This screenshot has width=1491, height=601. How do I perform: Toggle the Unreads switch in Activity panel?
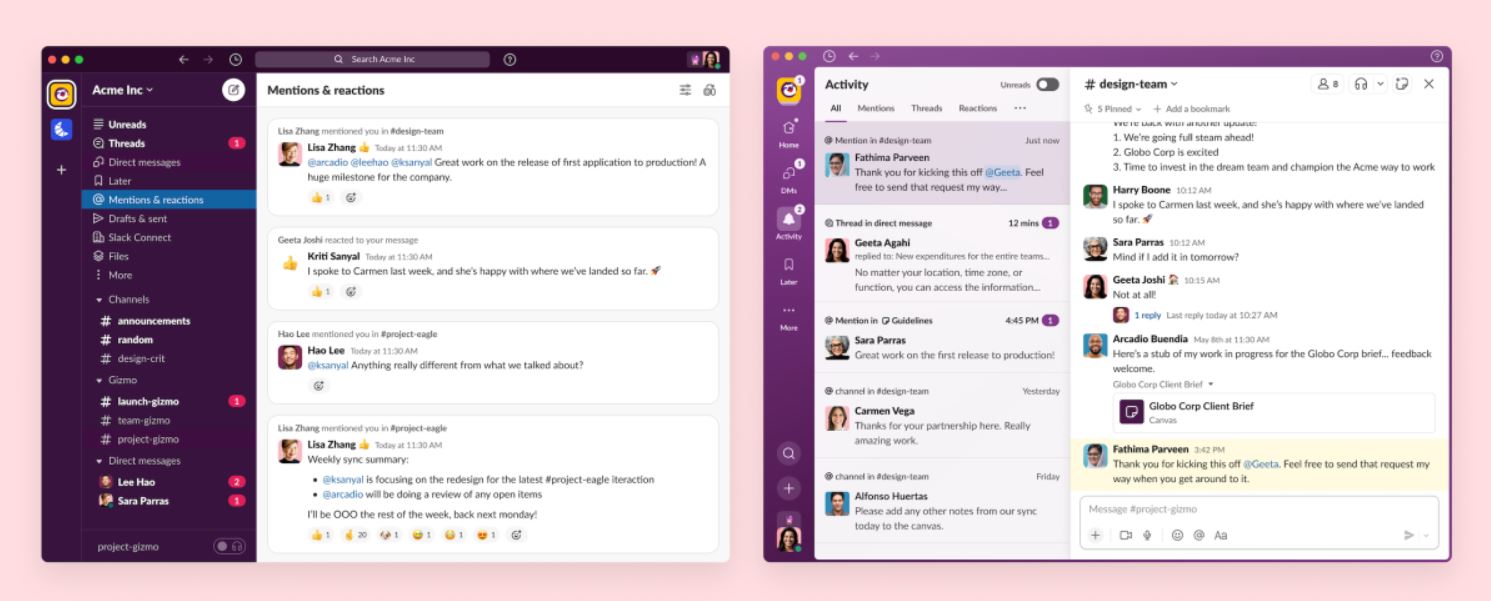pyautogui.click(x=1047, y=85)
